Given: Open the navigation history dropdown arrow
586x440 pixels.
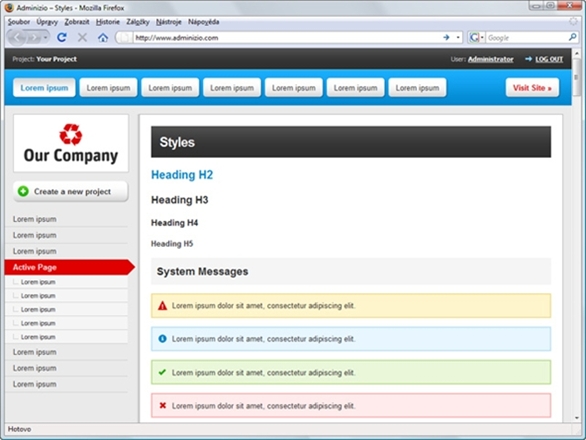Looking at the screenshot, I should 45,38.
